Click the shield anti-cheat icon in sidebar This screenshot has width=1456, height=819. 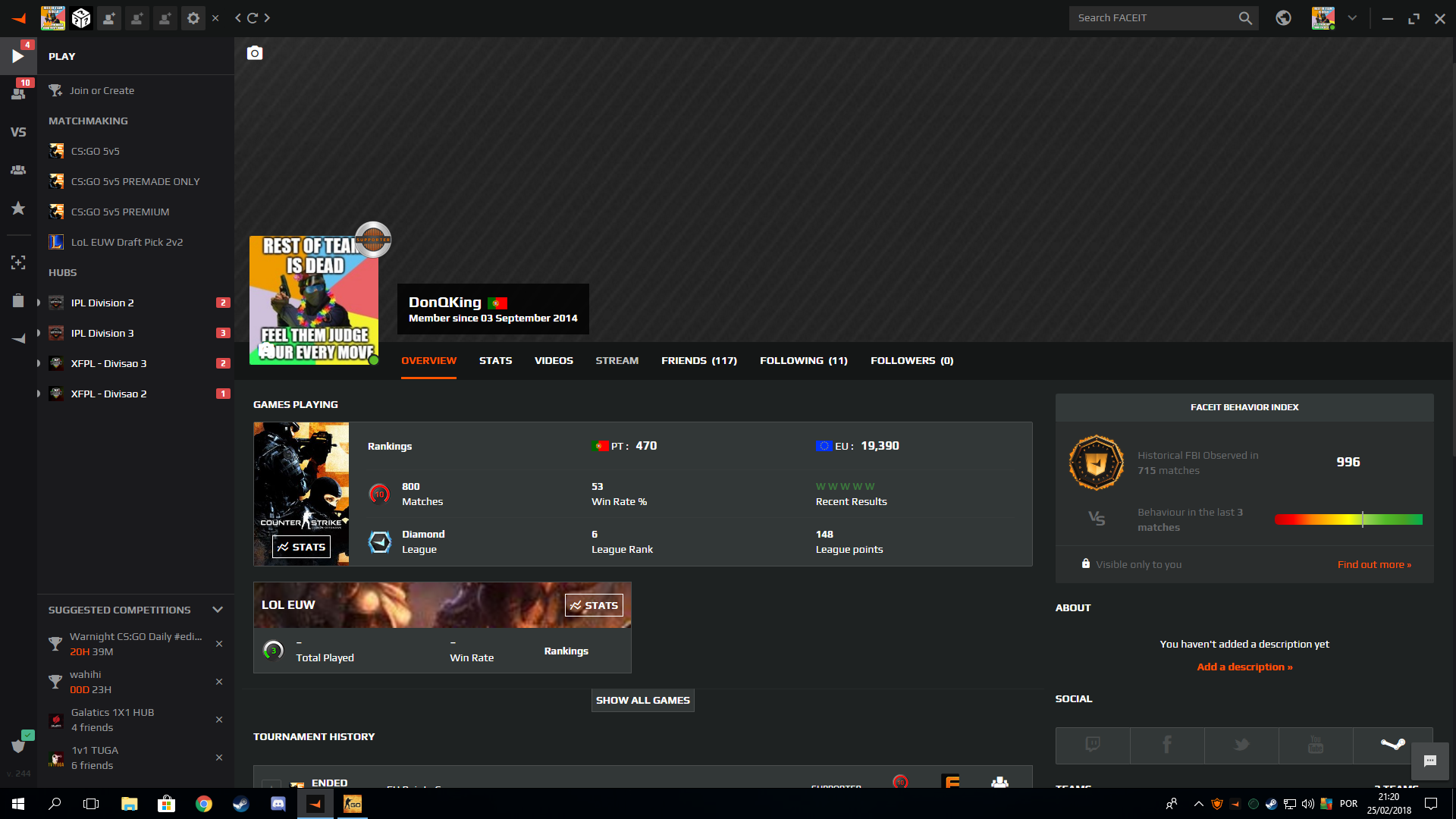coord(18,745)
